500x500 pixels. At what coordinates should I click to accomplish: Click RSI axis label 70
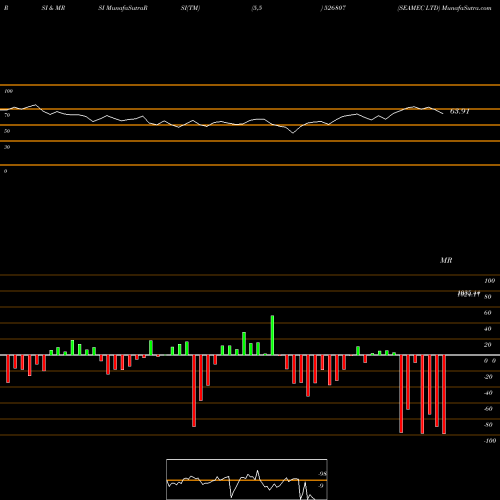7,115
